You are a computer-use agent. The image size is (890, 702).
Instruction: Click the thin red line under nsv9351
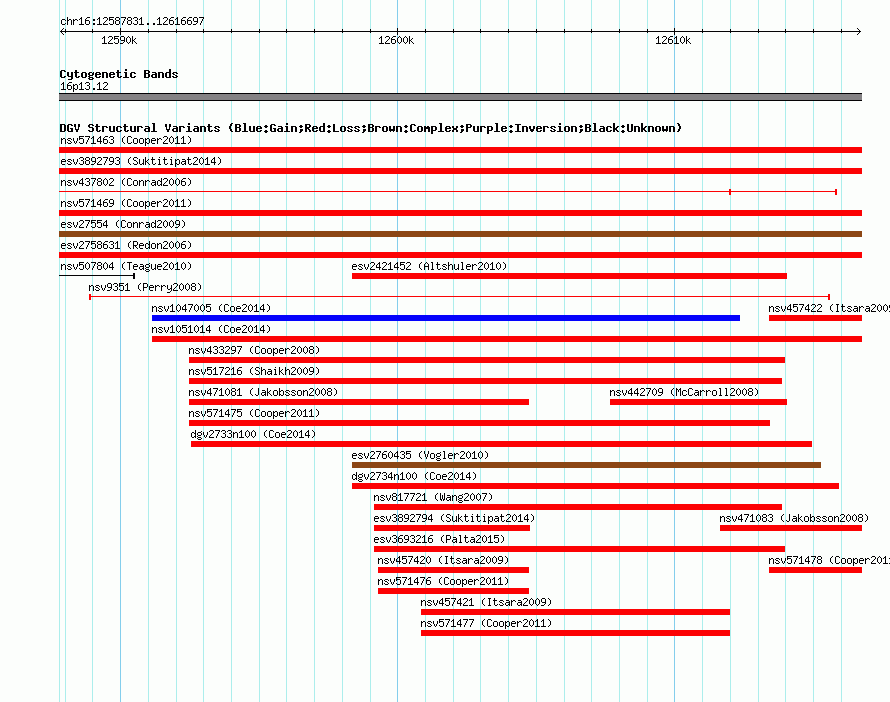click(x=460, y=297)
